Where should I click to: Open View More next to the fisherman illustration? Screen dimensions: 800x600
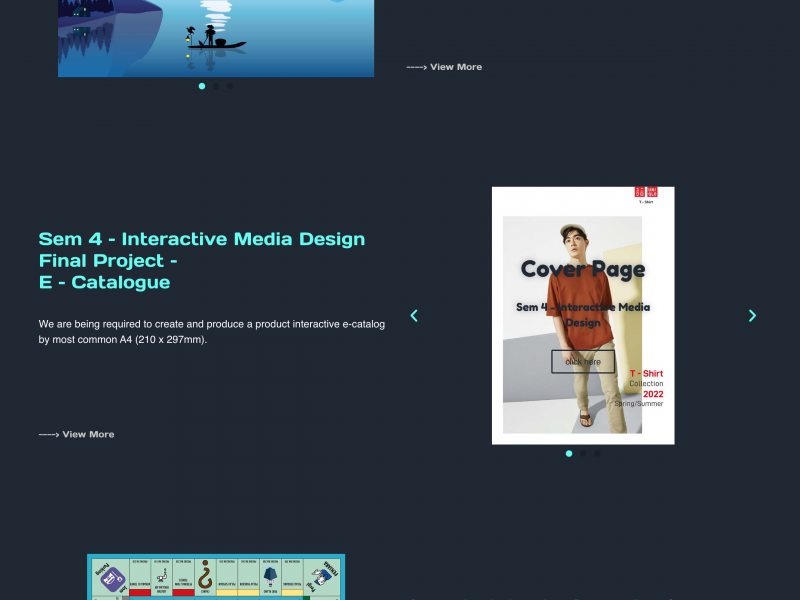pyautogui.click(x=444, y=67)
